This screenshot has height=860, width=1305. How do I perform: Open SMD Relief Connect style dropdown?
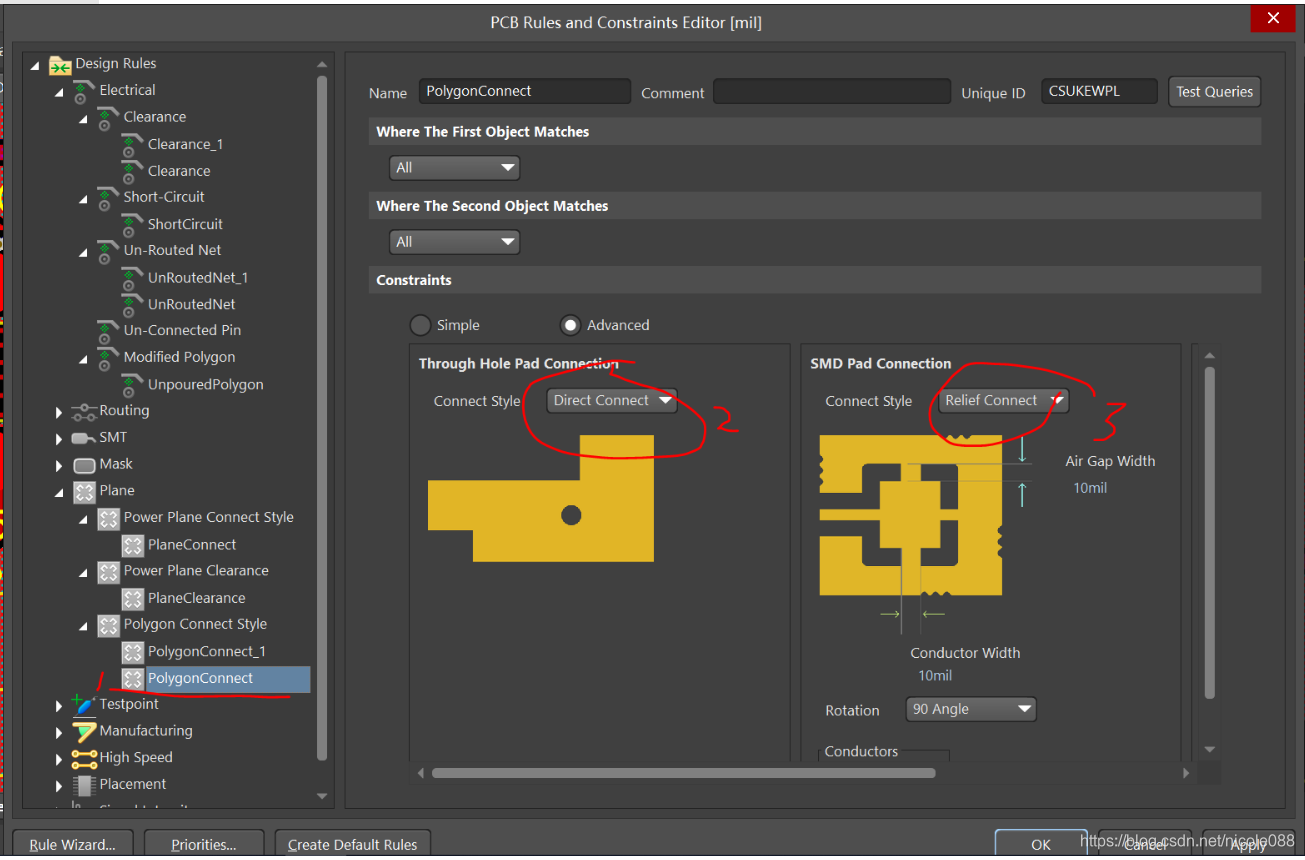(1003, 401)
